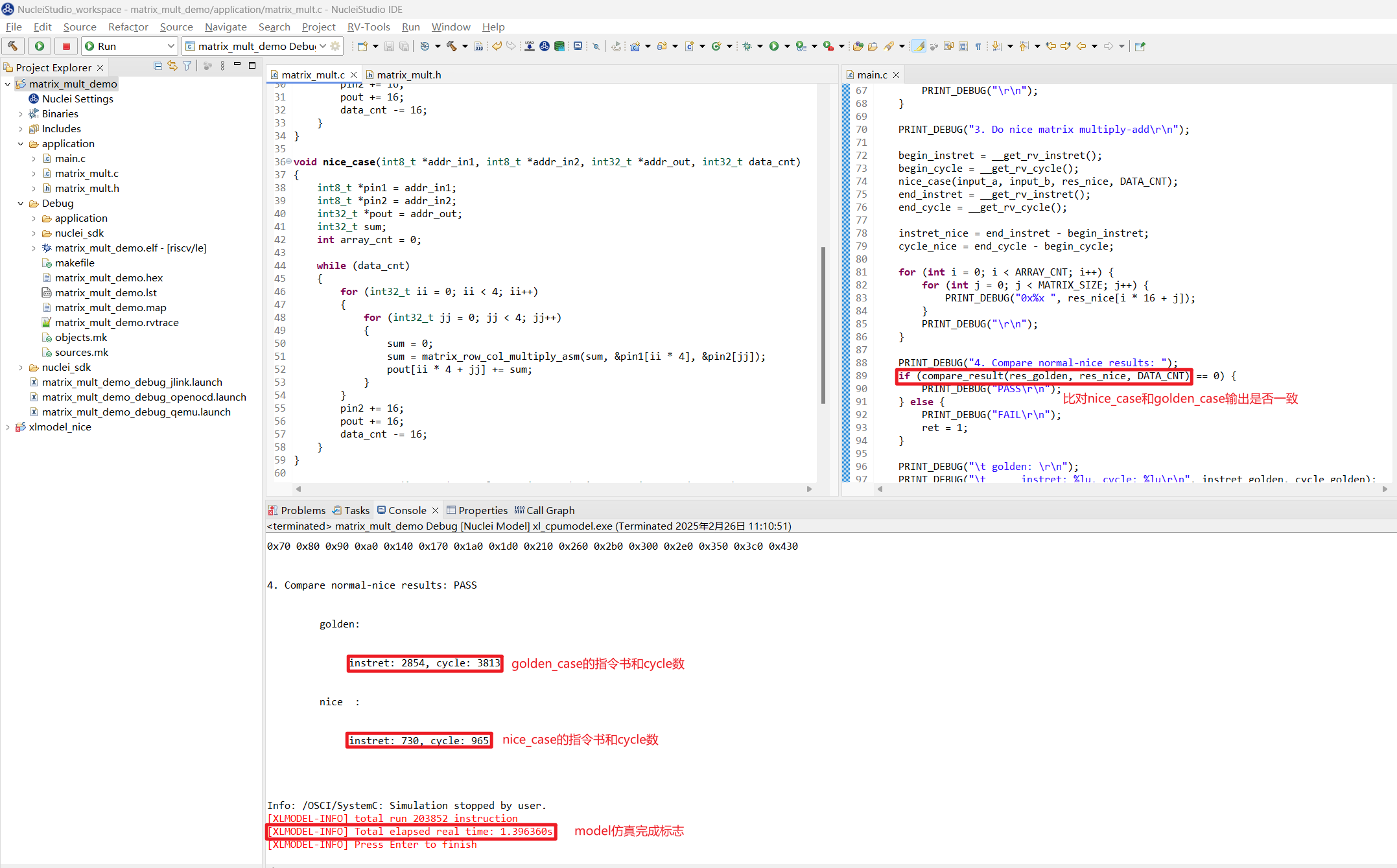Open the launch mode Run combo box
The image size is (1397, 868).
tap(130, 46)
